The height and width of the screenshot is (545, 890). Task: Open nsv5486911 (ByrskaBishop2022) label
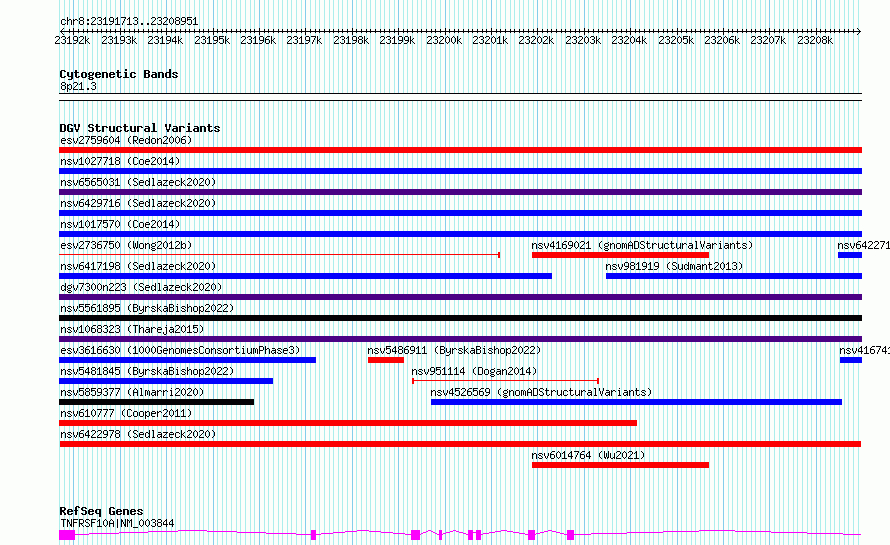454,350
